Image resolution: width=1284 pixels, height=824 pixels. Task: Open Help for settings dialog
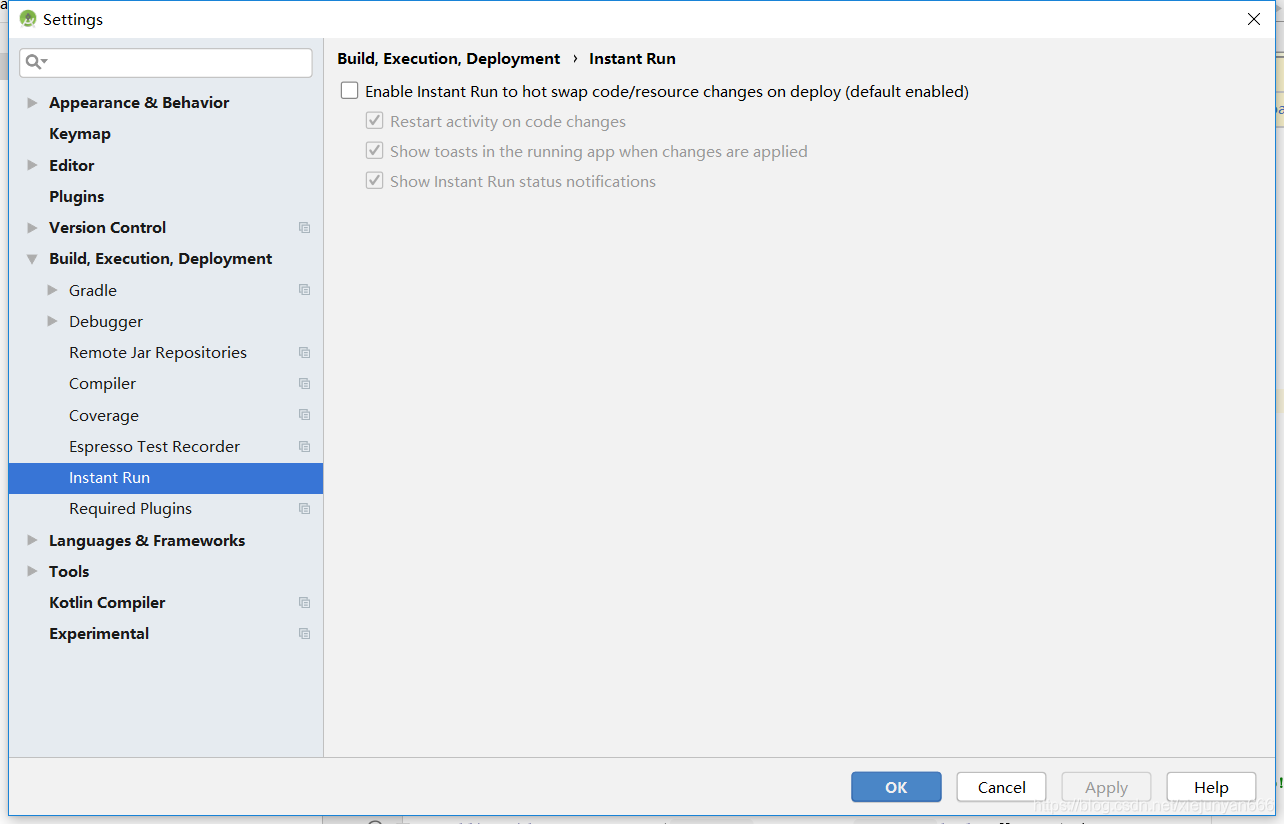1211,787
